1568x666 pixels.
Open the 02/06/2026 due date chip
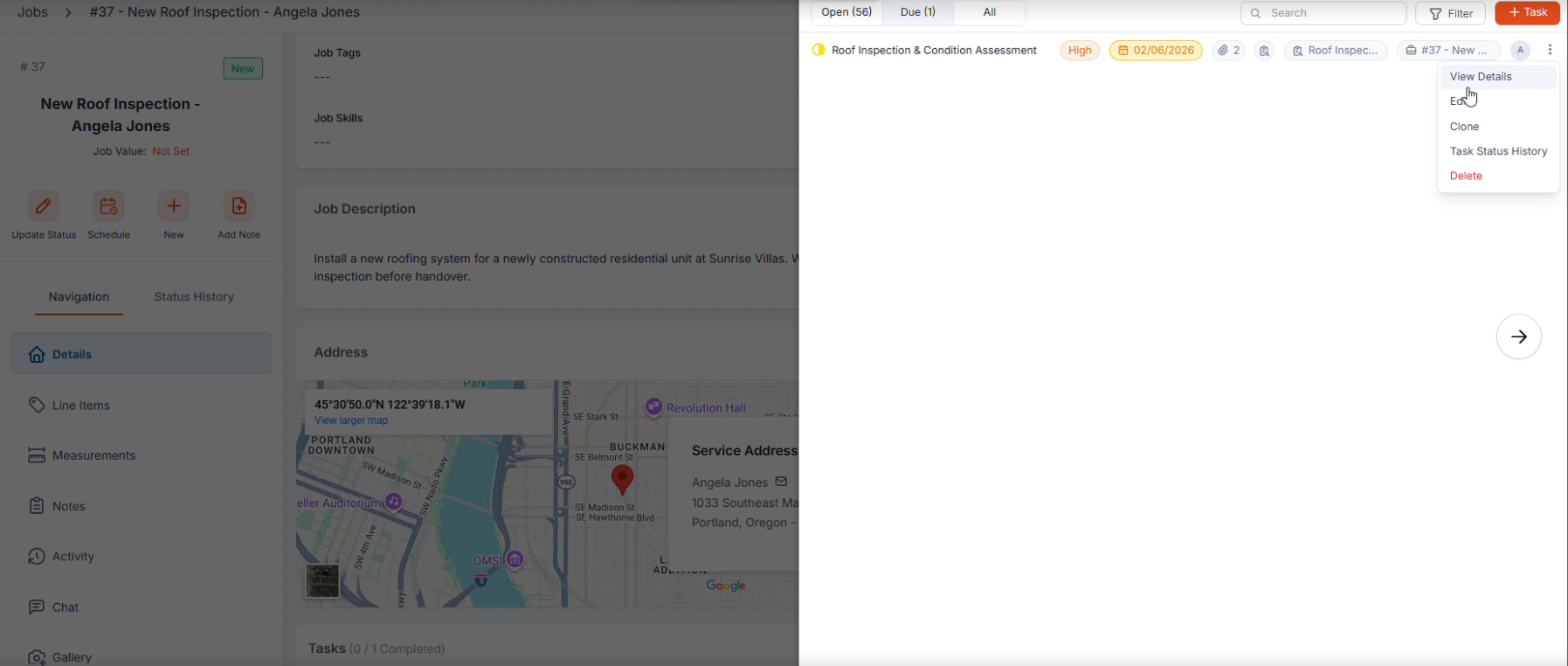coord(1156,51)
